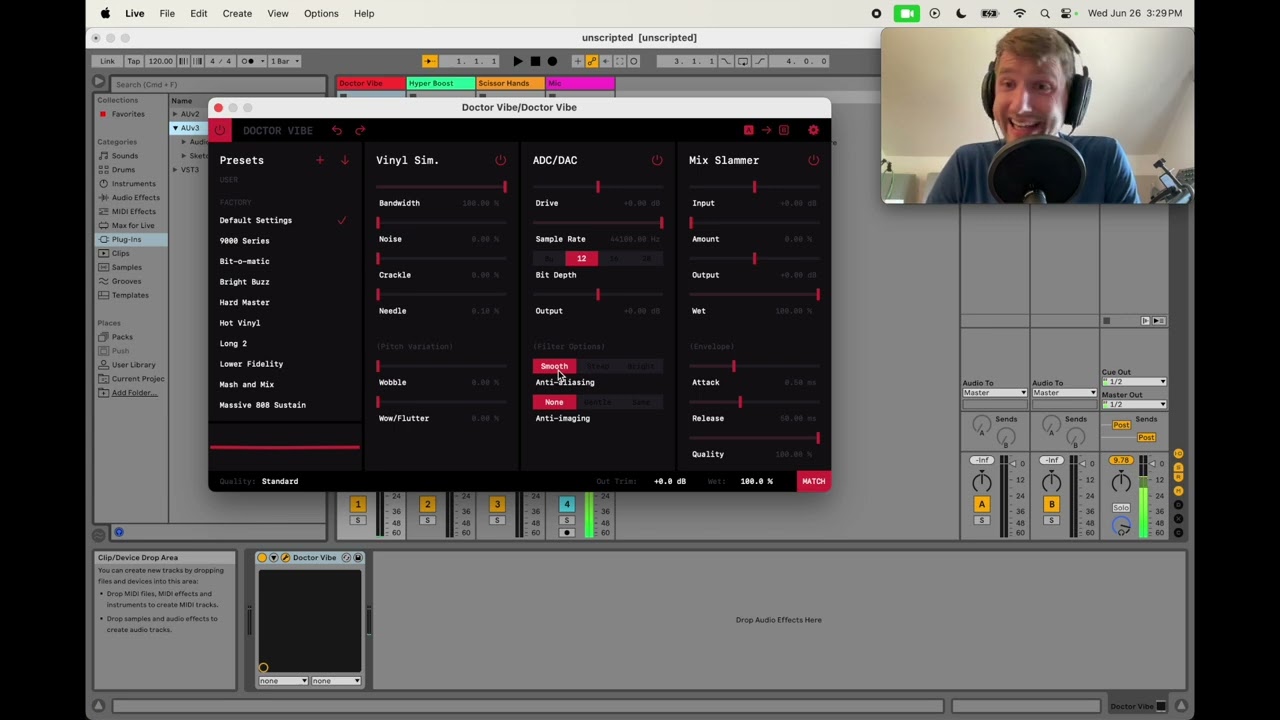This screenshot has width=1280, height=720.
Task: Open Cue Out 1/2 dropdown
Action: (x=1134, y=382)
